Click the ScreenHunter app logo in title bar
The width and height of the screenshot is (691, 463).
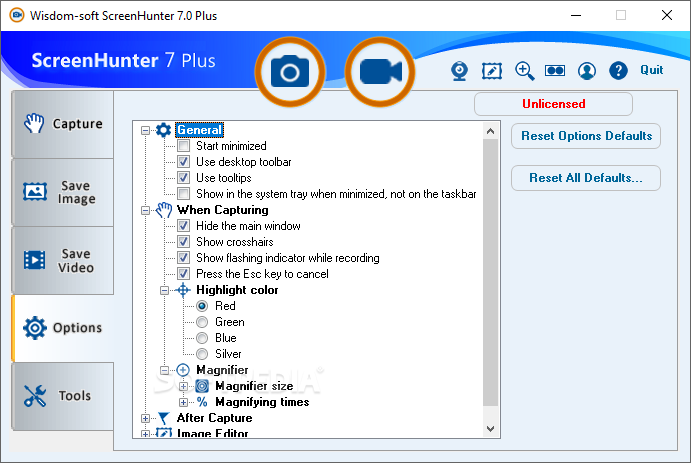point(17,16)
